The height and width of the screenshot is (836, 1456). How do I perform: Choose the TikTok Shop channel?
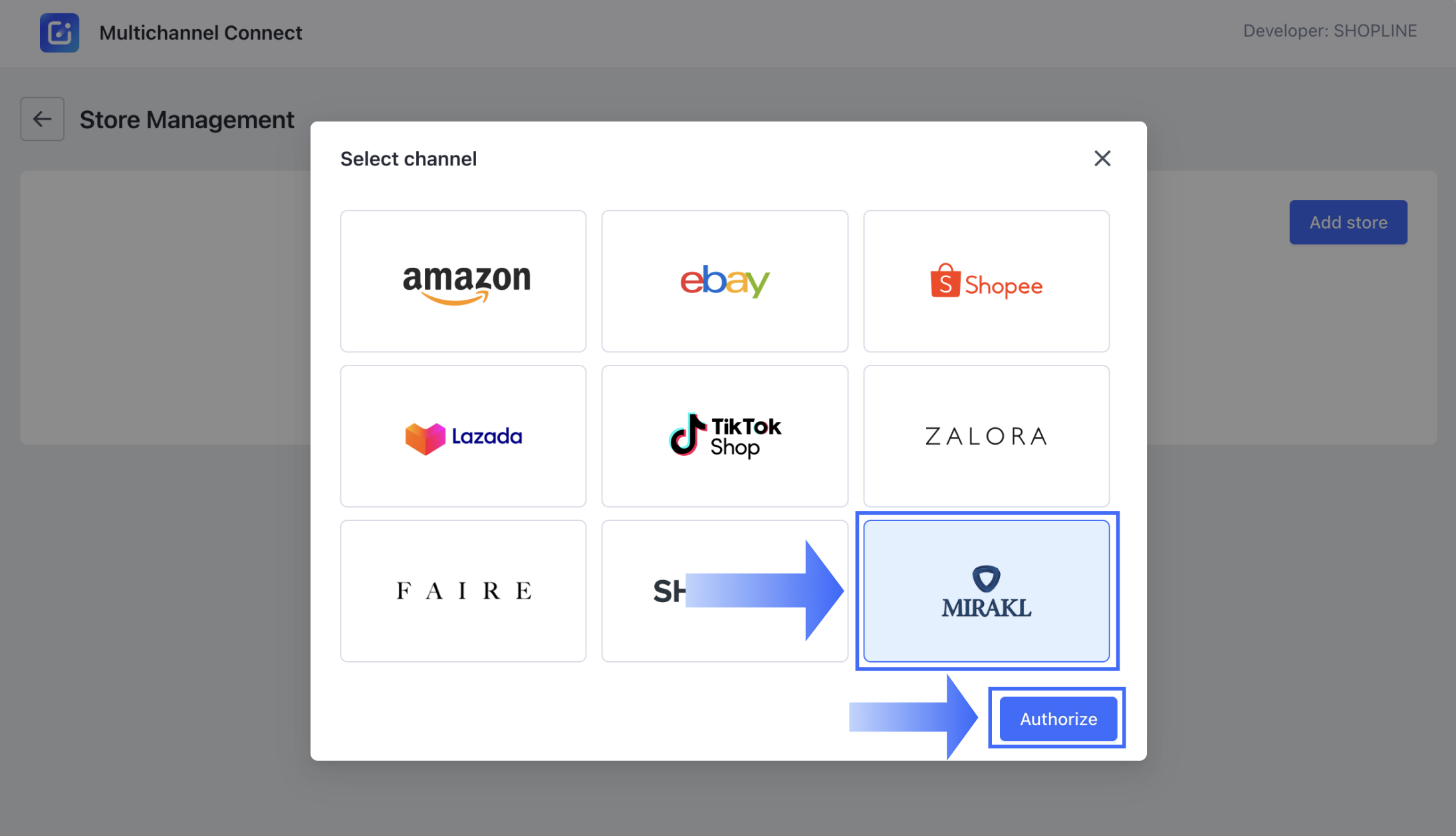coord(725,436)
